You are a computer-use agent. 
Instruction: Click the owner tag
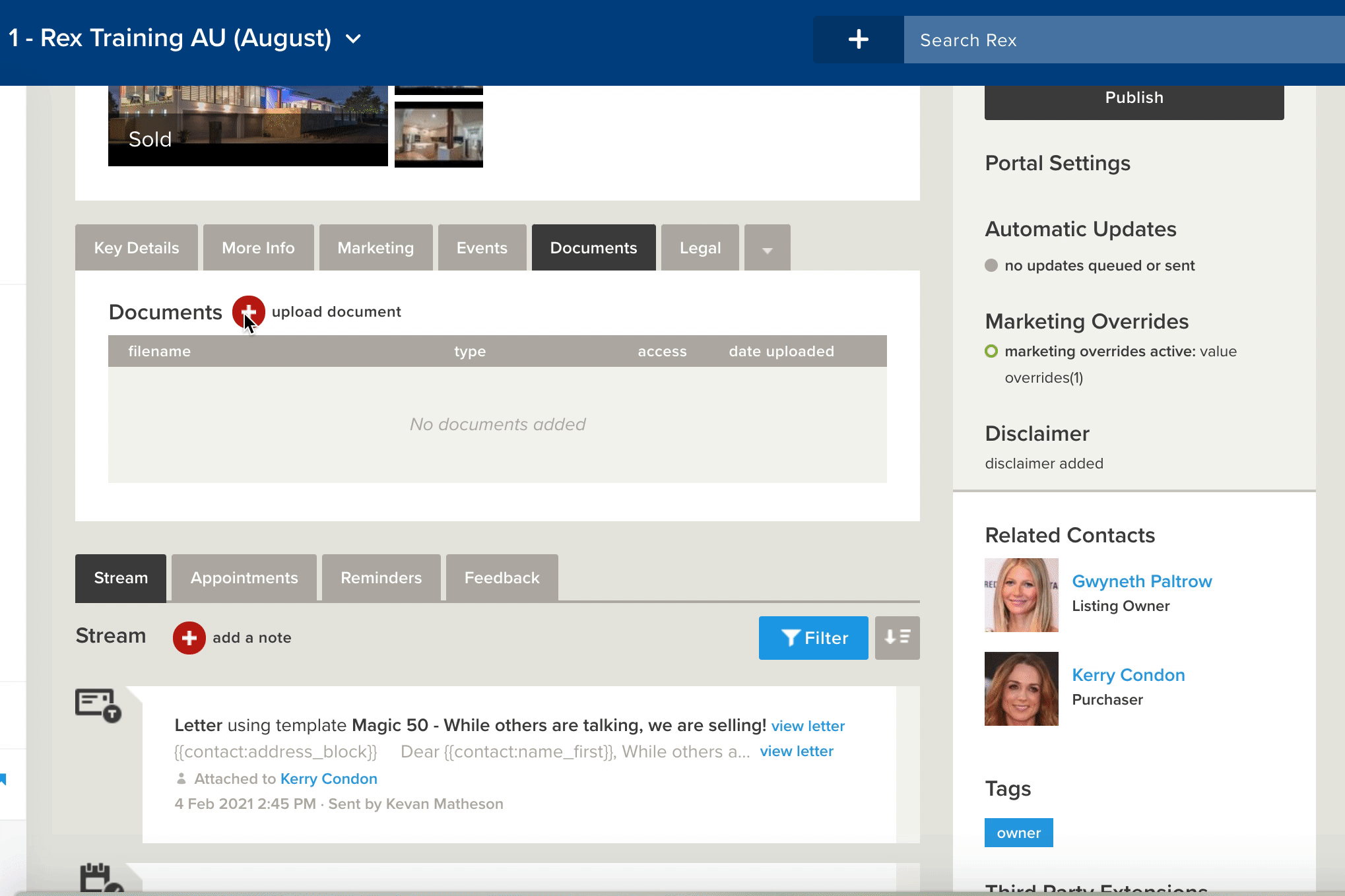pyautogui.click(x=1019, y=833)
